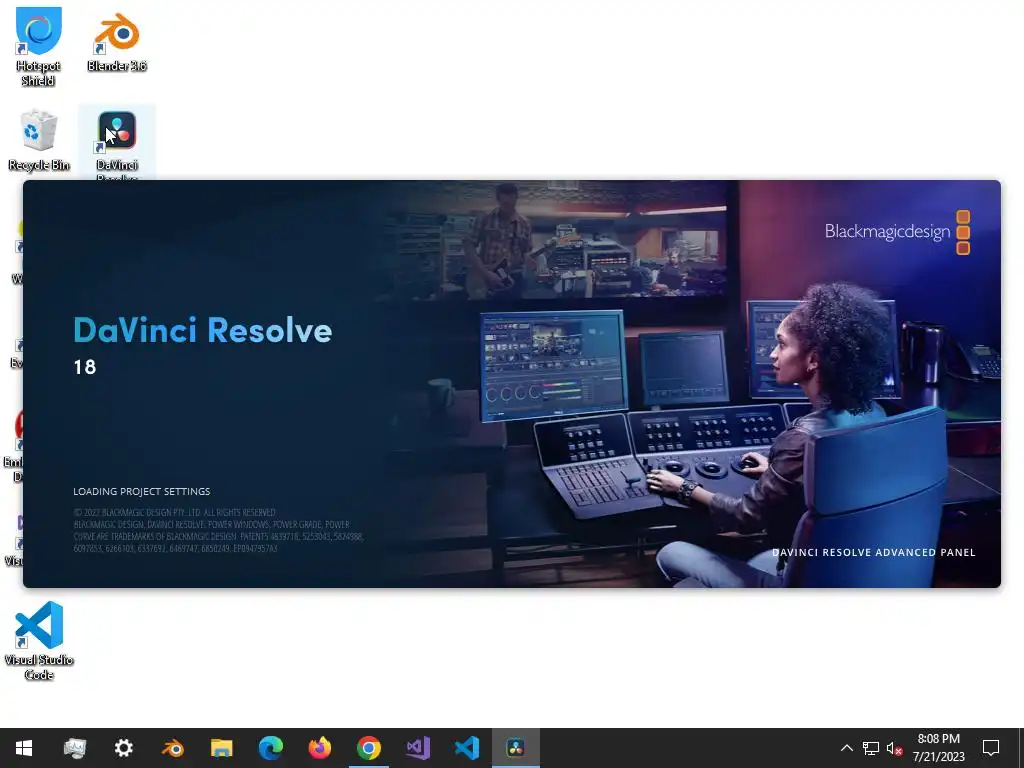Click the version number 18 on splash

coord(85,367)
